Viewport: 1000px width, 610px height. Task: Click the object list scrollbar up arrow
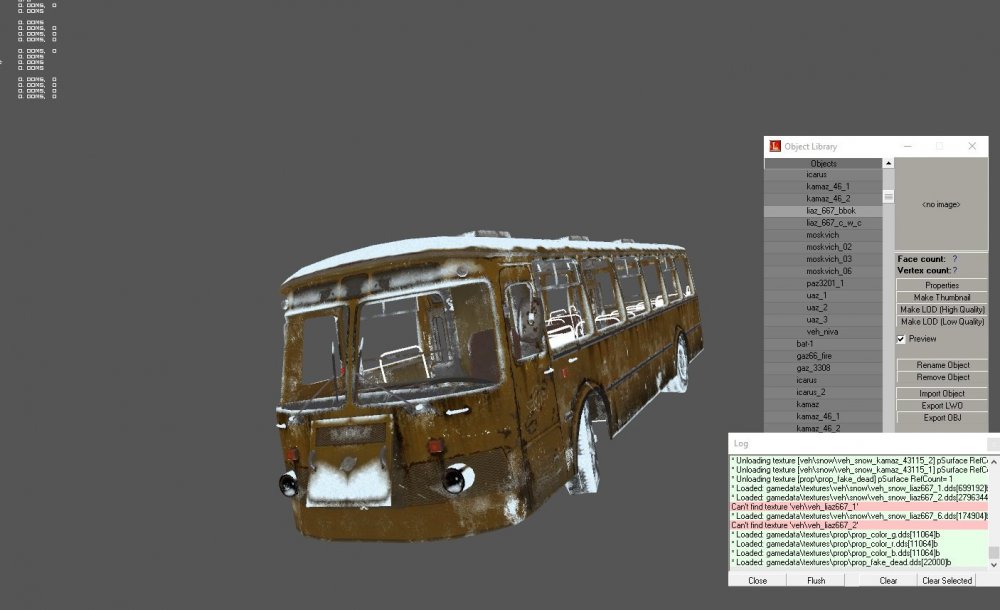(x=886, y=161)
